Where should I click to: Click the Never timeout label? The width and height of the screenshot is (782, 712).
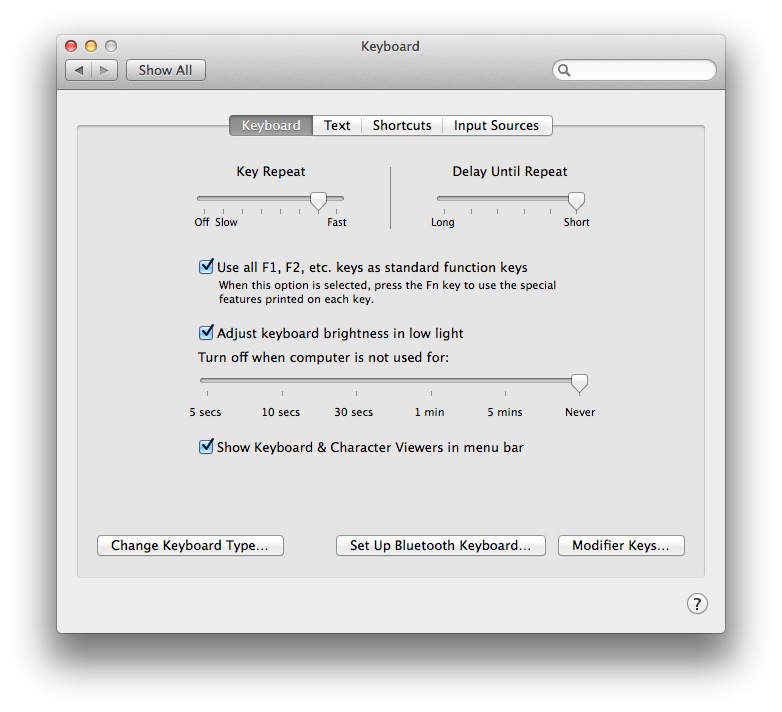point(580,412)
